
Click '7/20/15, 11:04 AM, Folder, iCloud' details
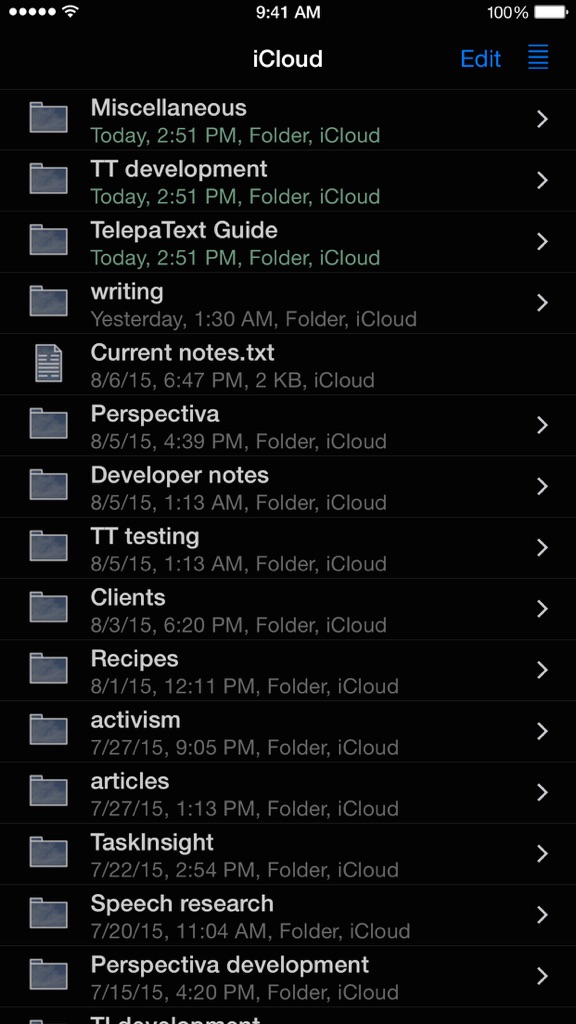250,932
